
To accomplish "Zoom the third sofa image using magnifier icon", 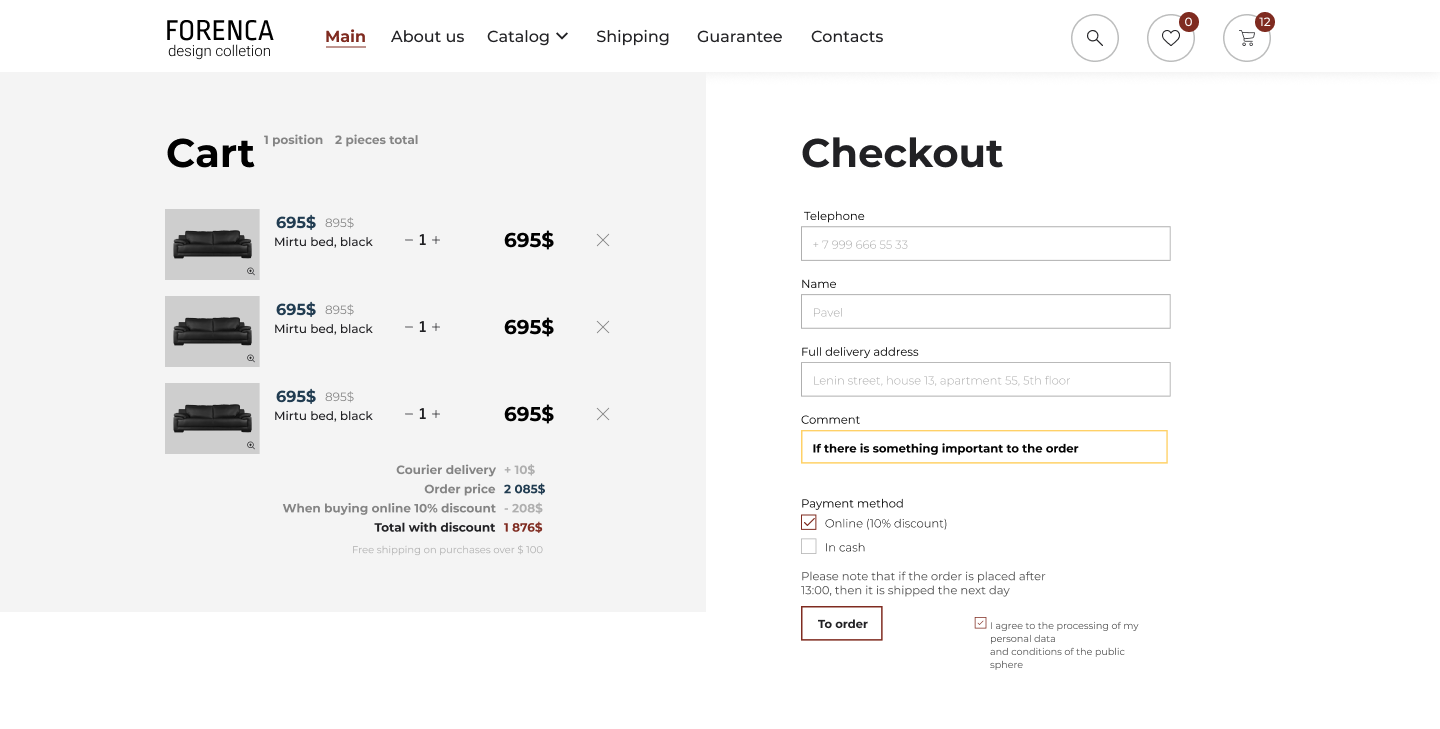I will [251, 445].
